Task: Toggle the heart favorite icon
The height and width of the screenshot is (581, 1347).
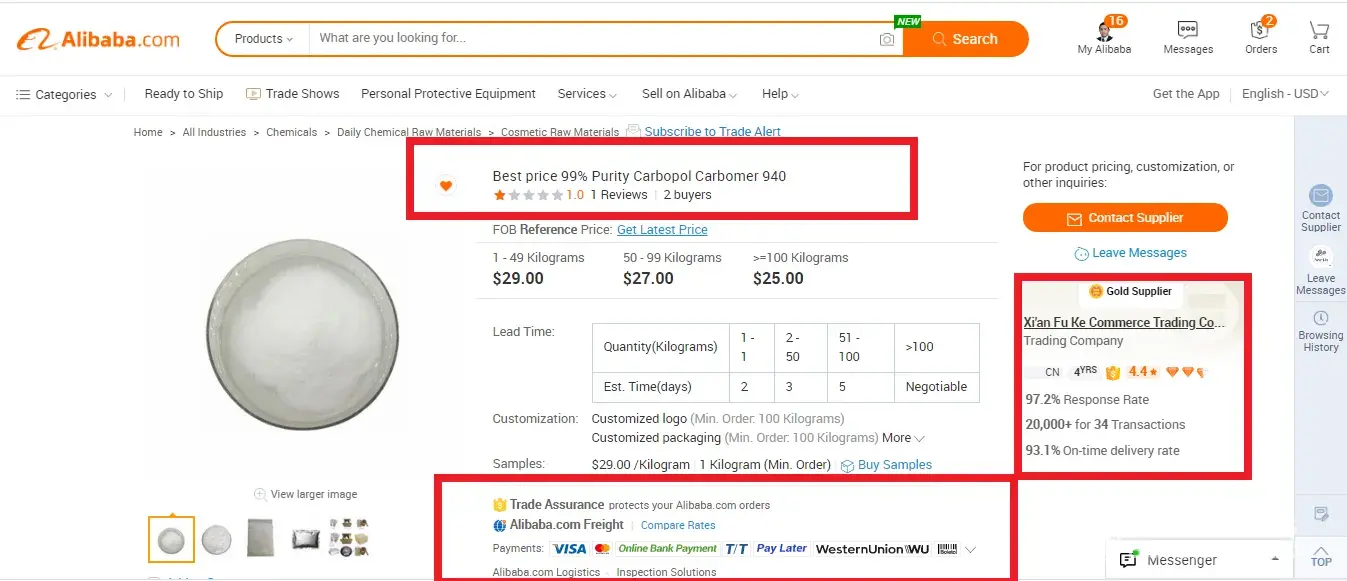Action: [x=446, y=185]
